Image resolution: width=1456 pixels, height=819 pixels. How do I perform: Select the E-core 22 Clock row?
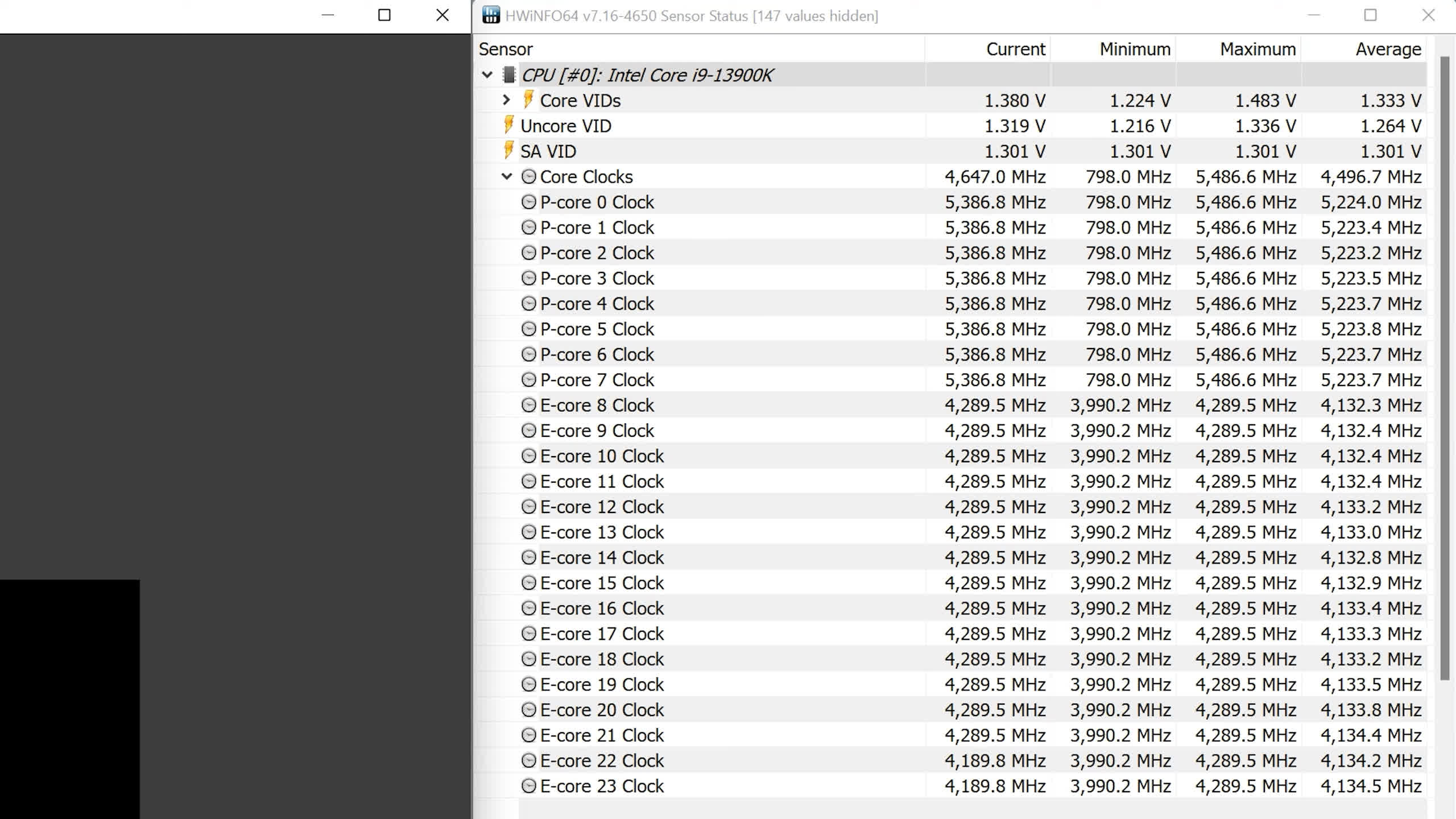point(950,760)
